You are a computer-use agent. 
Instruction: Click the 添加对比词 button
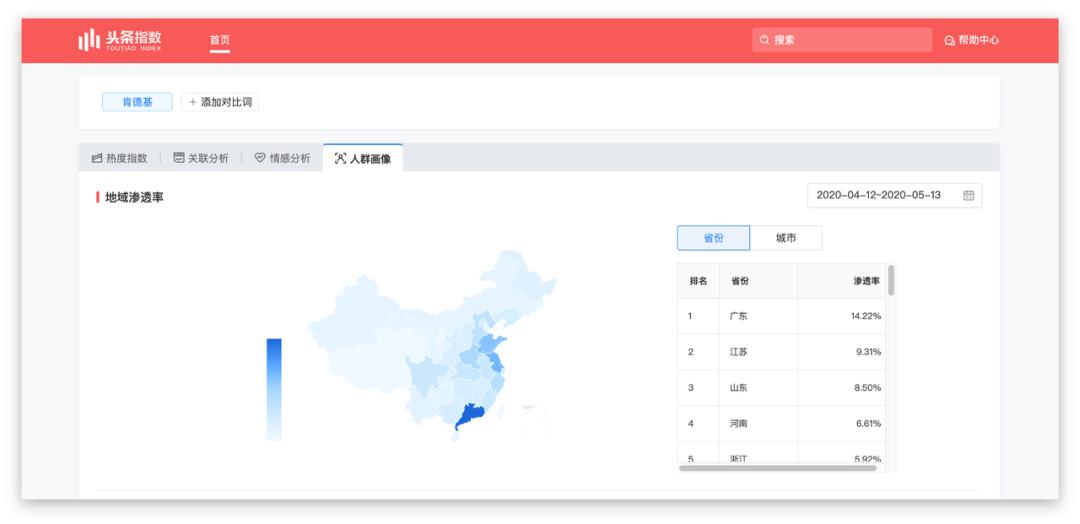(220, 102)
